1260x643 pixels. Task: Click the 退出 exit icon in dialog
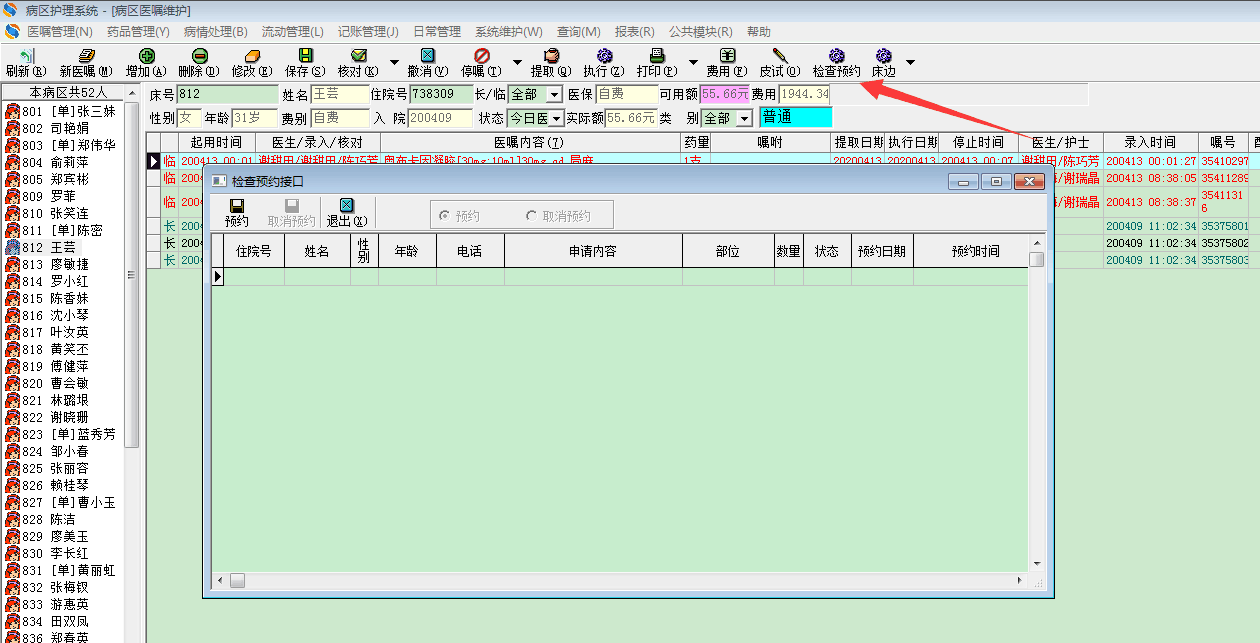click(347, 205)
